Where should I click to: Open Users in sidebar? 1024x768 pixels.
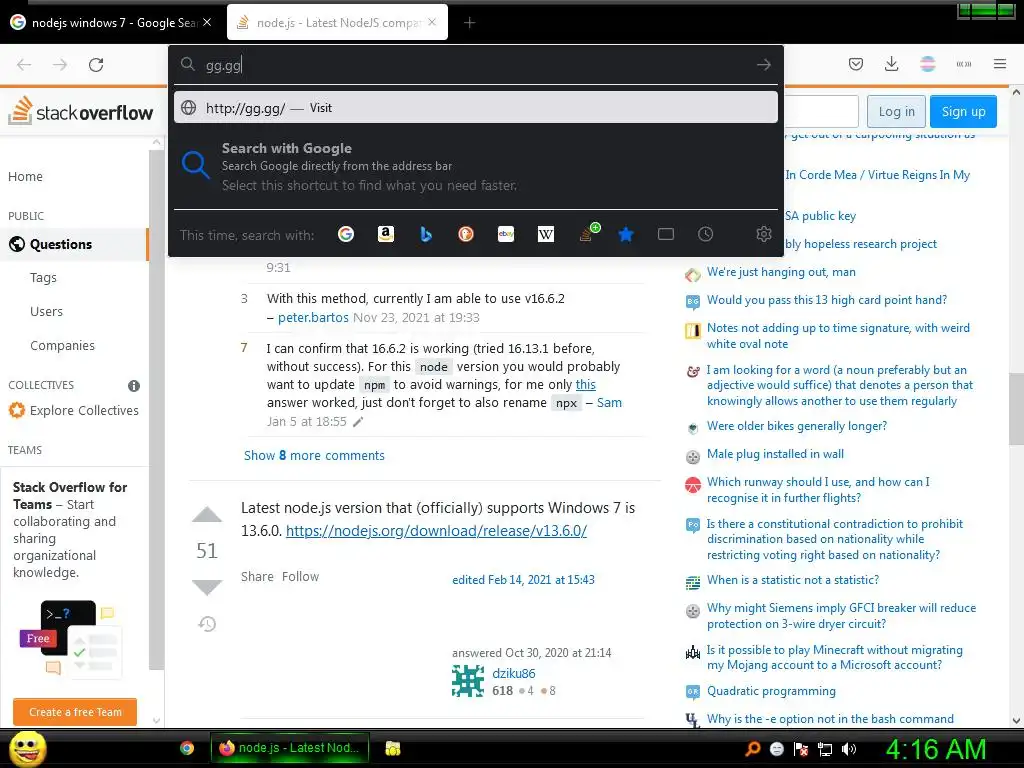(46, 312)
